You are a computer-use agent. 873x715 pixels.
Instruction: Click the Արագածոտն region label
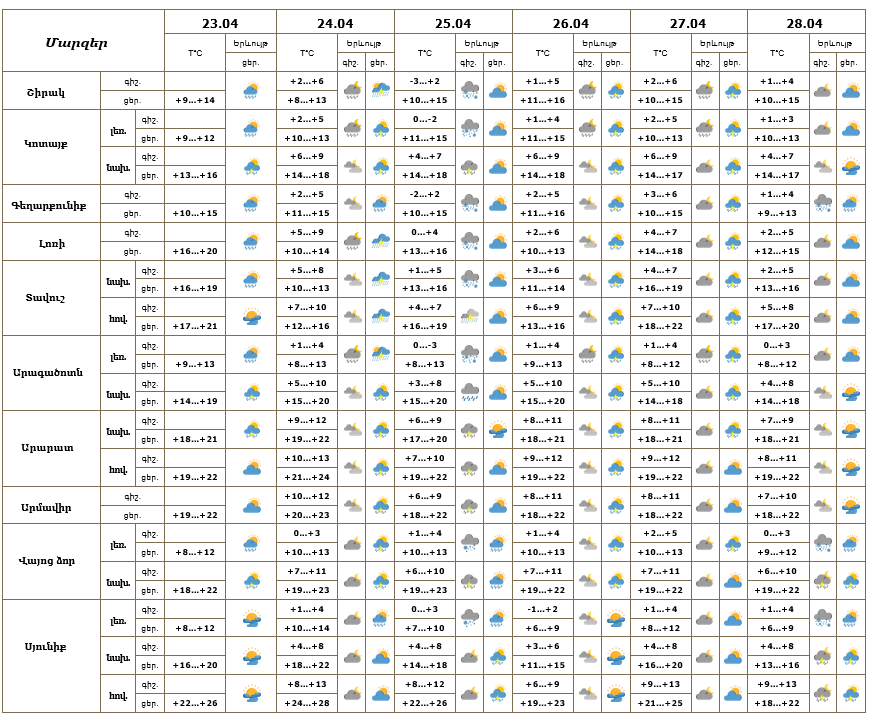pyautogui.click(x=49, y=373)
